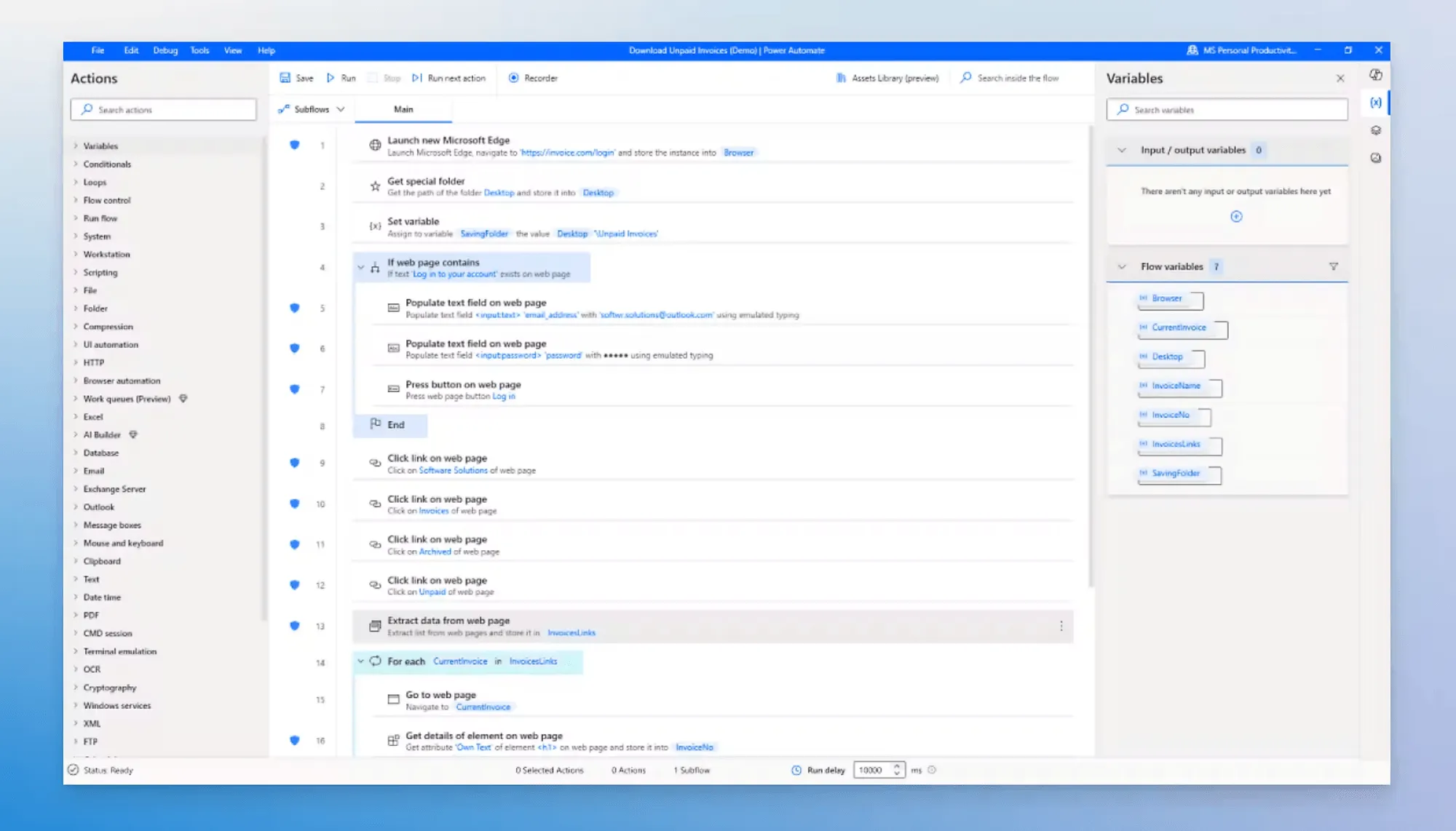Image resolution: width=1456 pixels, height=831 pixels.
Task: Click the Get details of element action icon
Action: [393, 741]
